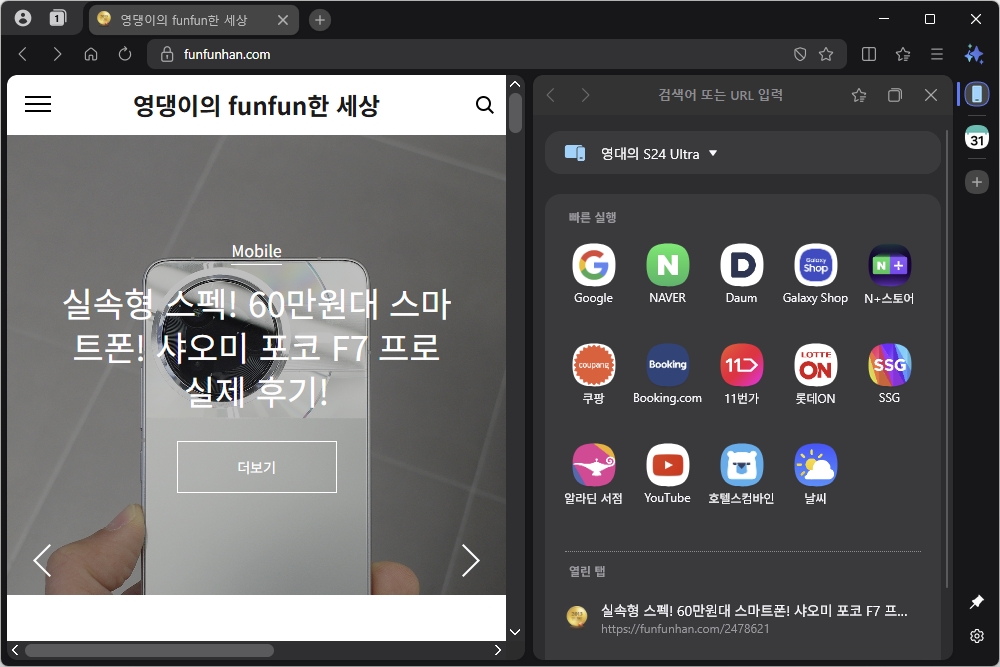Select the mobile device sidebar icon

coord(976,94)
